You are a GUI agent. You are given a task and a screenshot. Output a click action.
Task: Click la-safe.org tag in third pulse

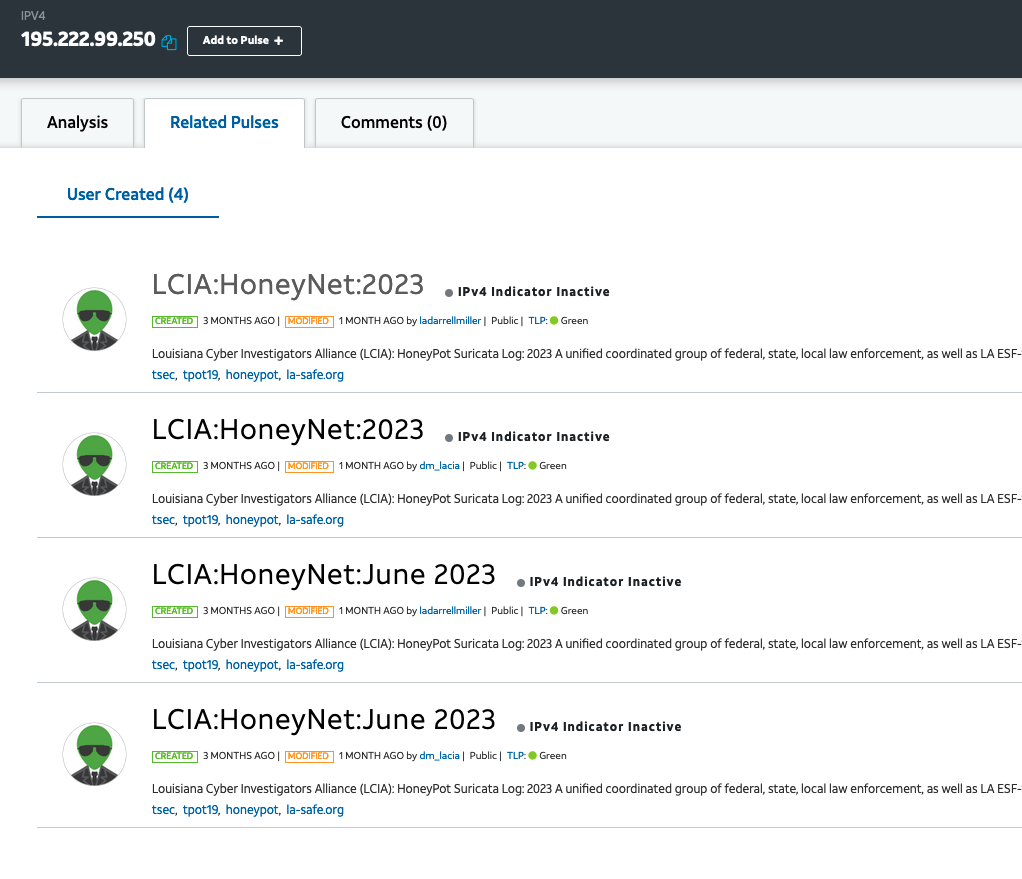pyautogui.click(x=315, y=665)
